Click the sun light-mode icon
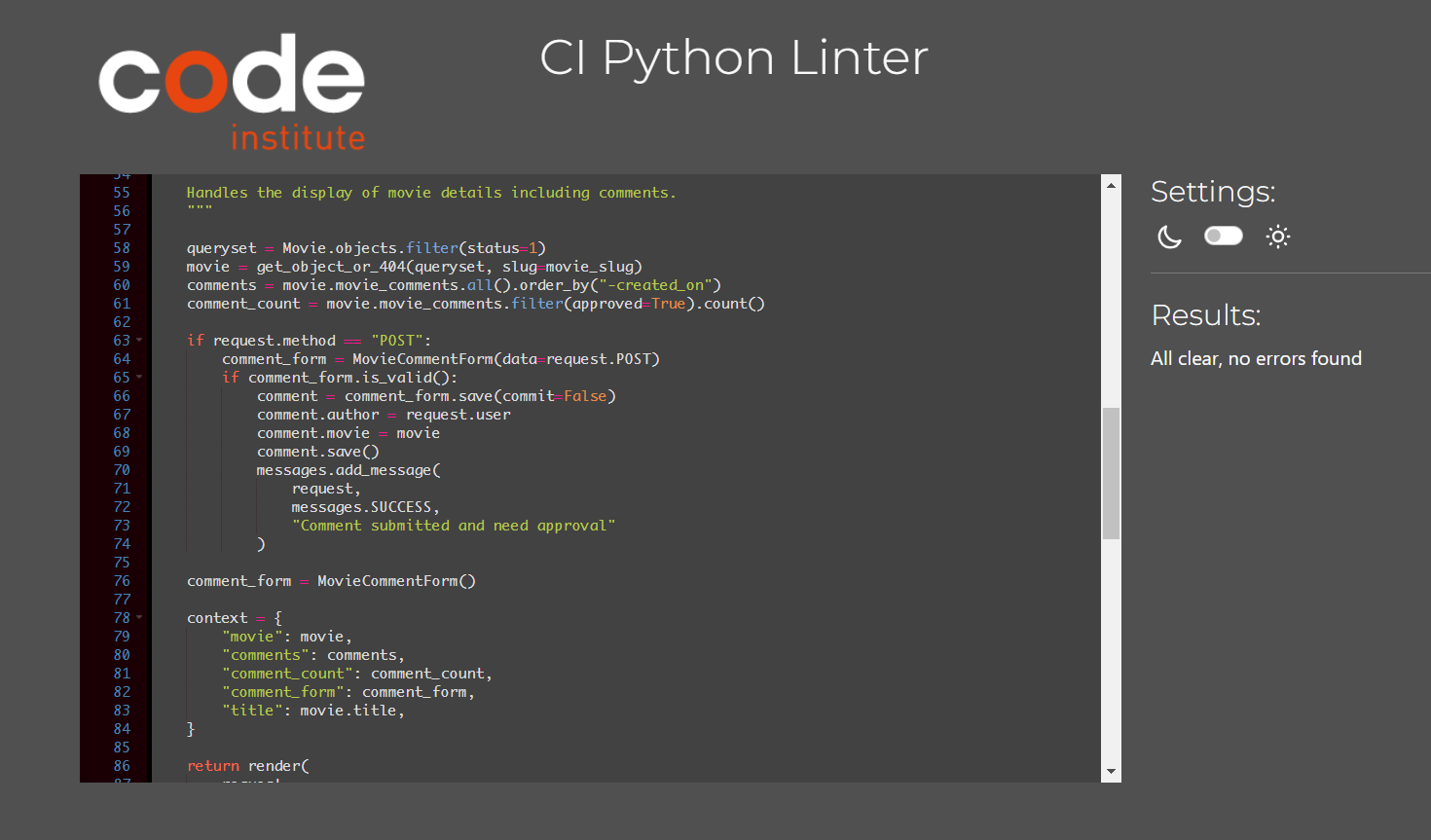This screenshot has height=840, width=1431. point(1278,237)
